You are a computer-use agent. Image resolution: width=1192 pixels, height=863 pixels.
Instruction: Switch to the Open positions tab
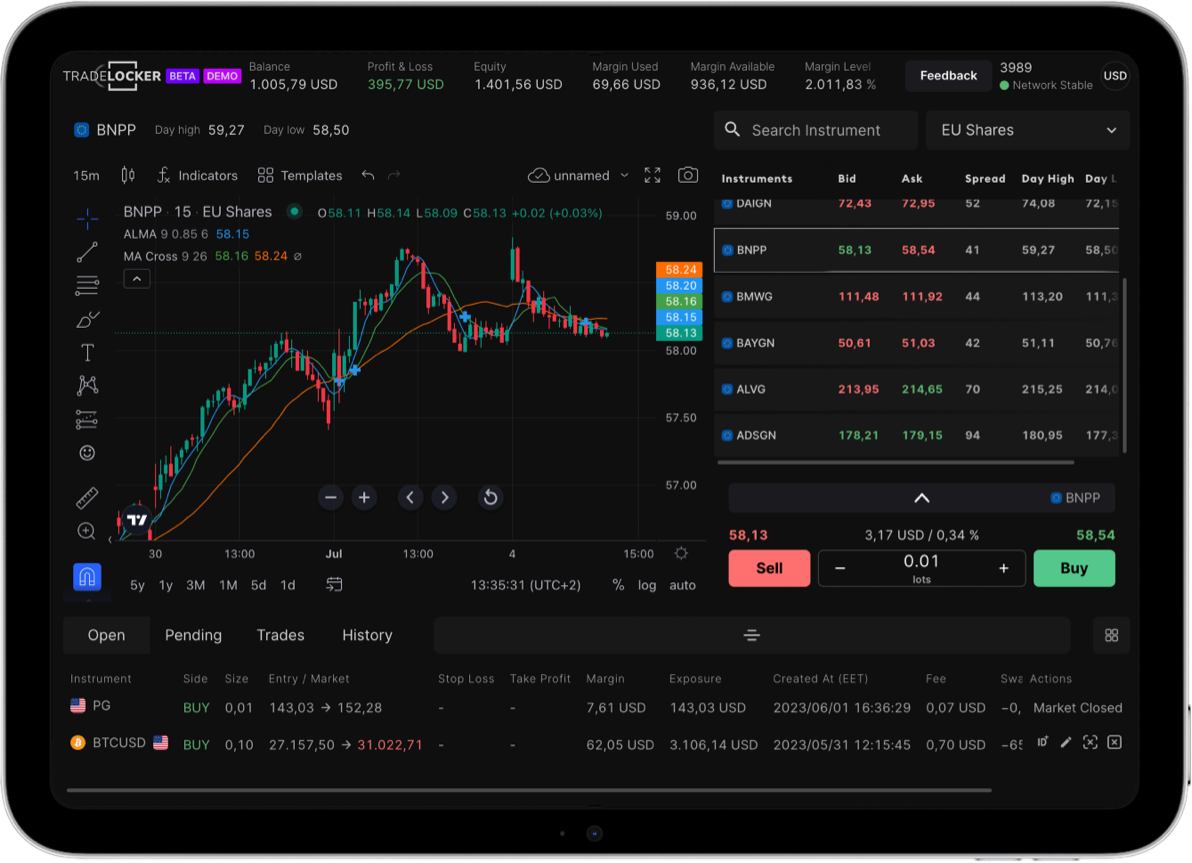106,636
